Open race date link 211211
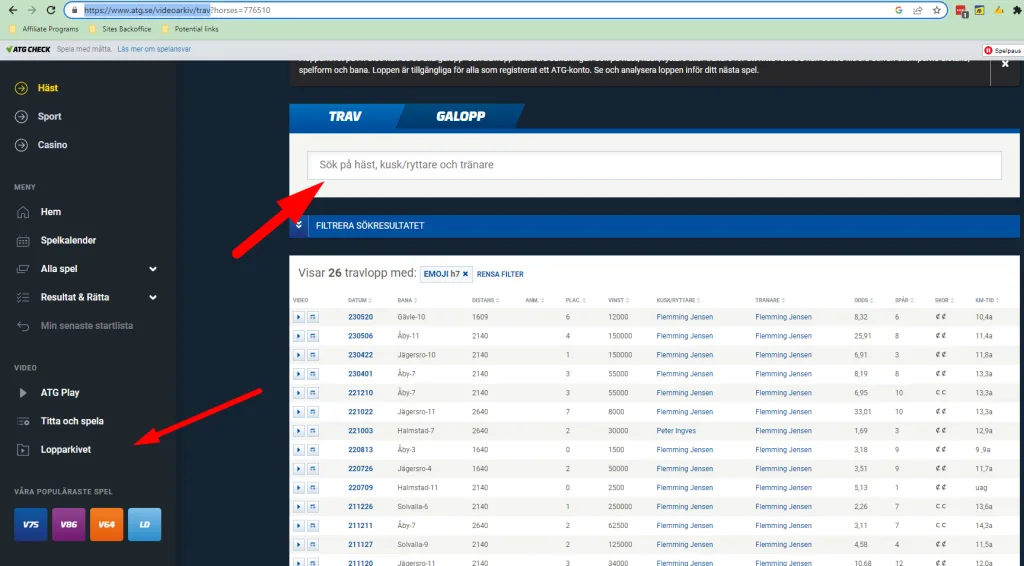This screenshot has width=1024, height=566. click(360, 526)
